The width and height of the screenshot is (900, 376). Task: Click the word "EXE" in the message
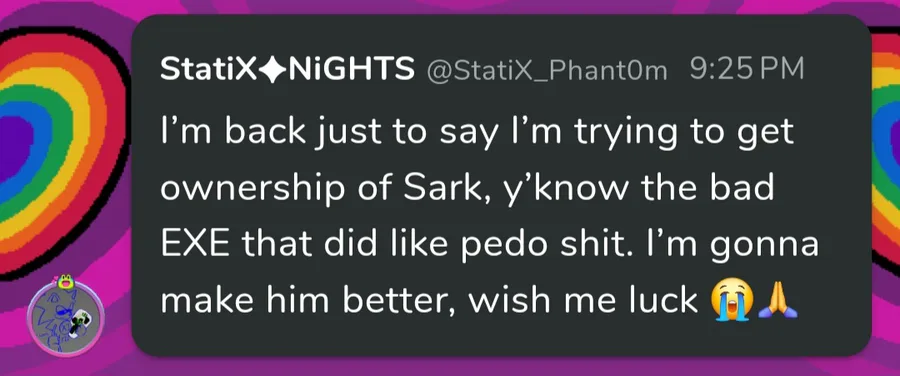point(195,245)
